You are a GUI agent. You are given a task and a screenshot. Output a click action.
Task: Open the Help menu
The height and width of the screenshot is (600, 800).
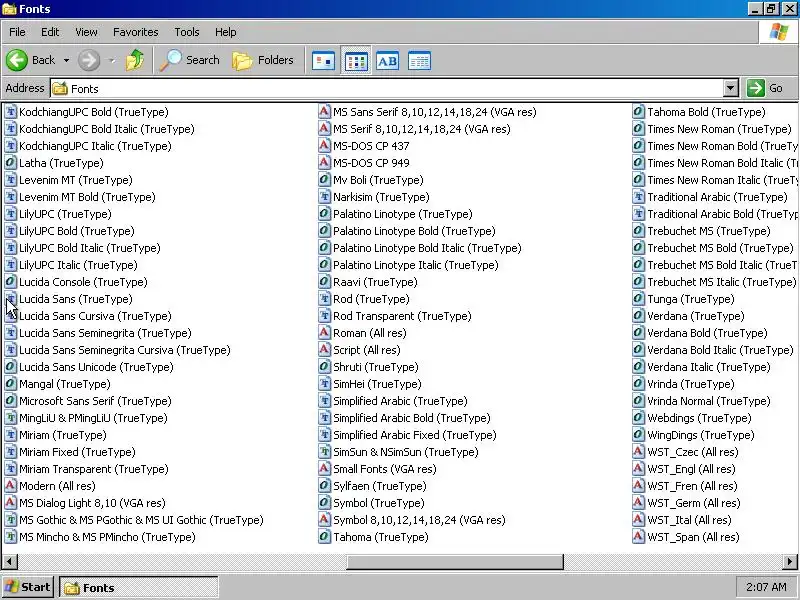(x=226, y=32)
